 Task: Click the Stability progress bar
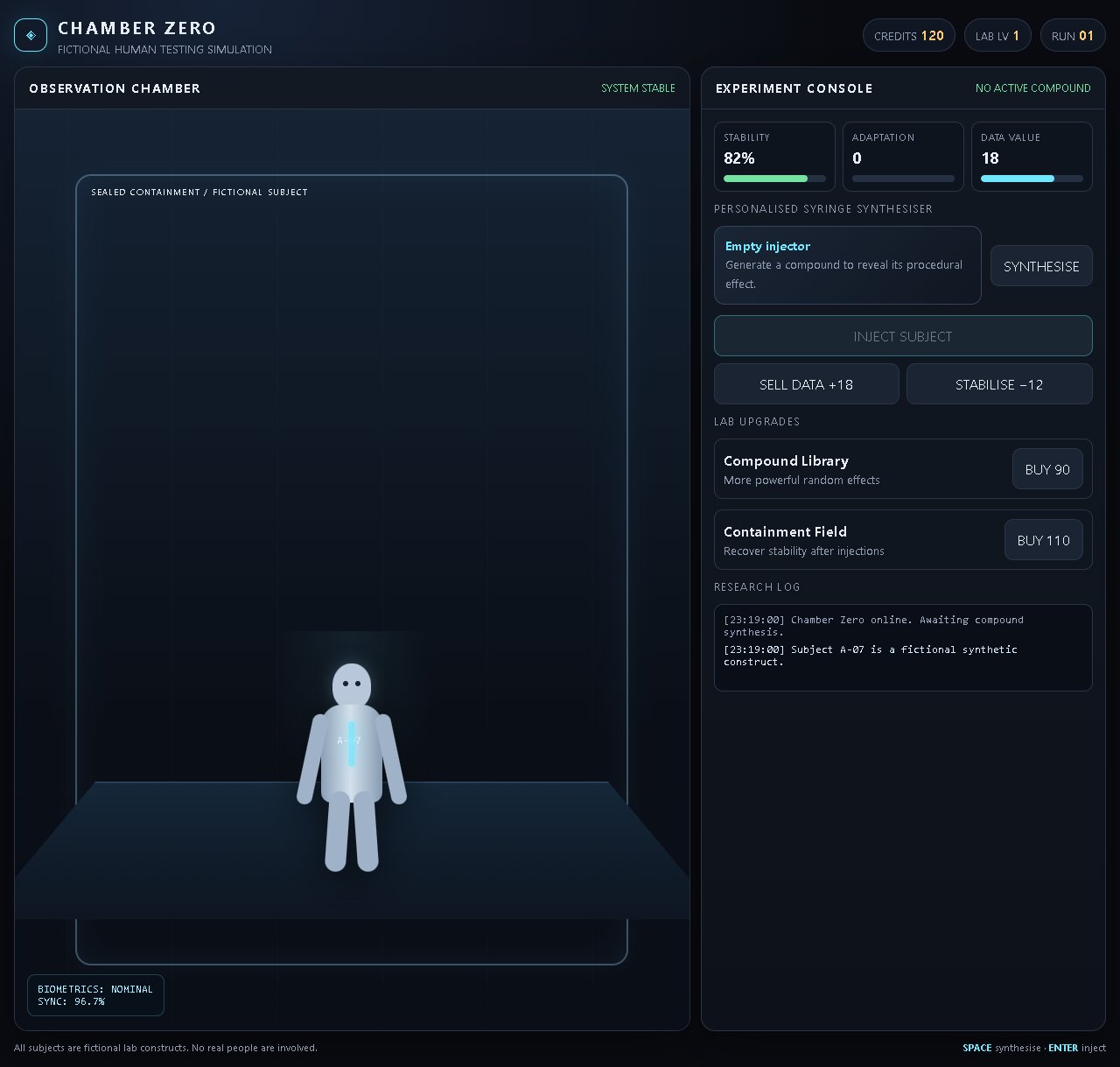(774, 179)
